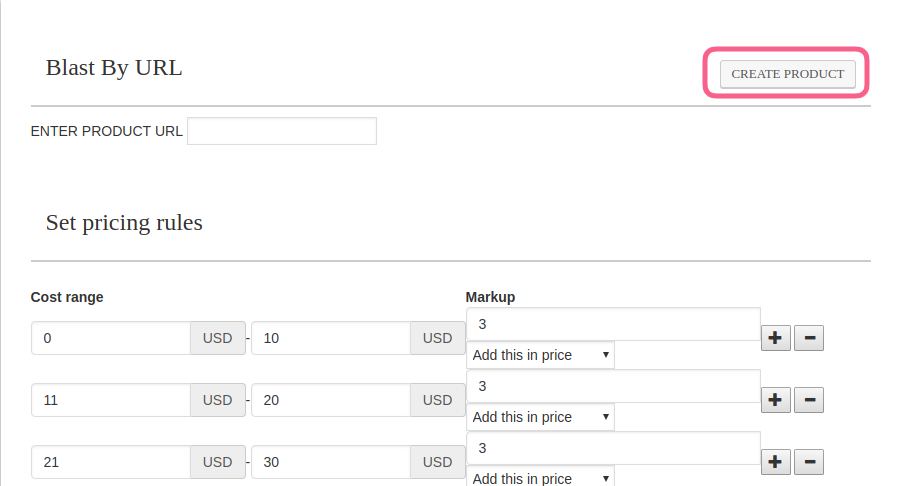This screenshot has width=898, height=486.
Task: Click the maximum cost field containing 20
Action: (x=331, y=400)
